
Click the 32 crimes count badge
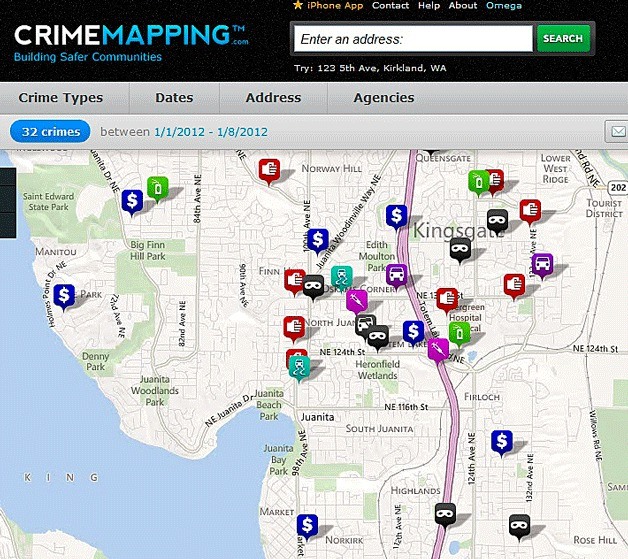click(x=50, y=131)
